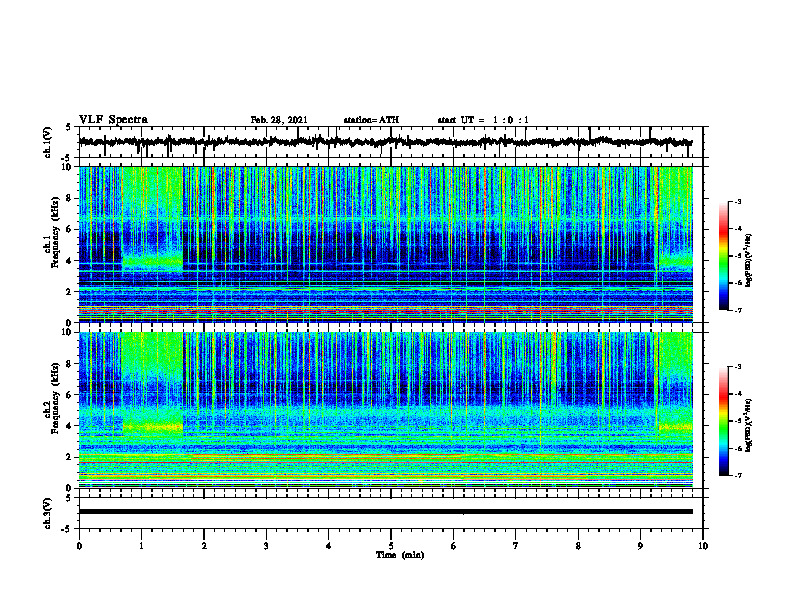Click the ch.1 spectrogram panel
The image size is (792, 612).
[385, 244]
